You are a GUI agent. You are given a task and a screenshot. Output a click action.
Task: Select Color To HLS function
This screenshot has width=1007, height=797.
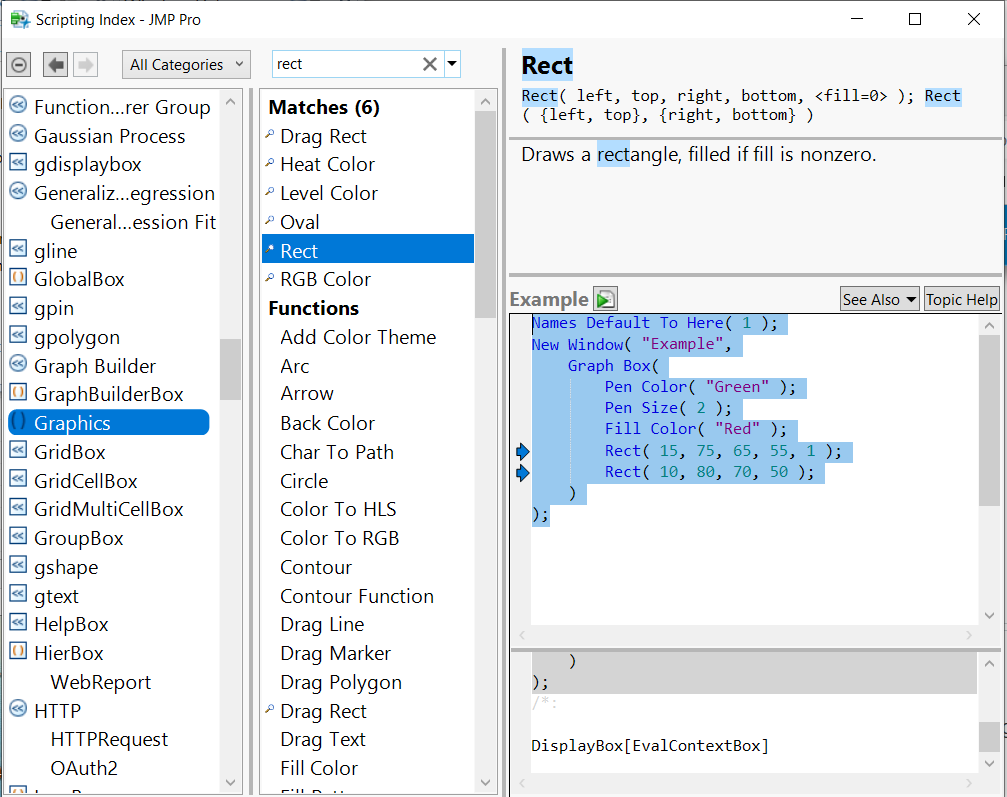338,509
